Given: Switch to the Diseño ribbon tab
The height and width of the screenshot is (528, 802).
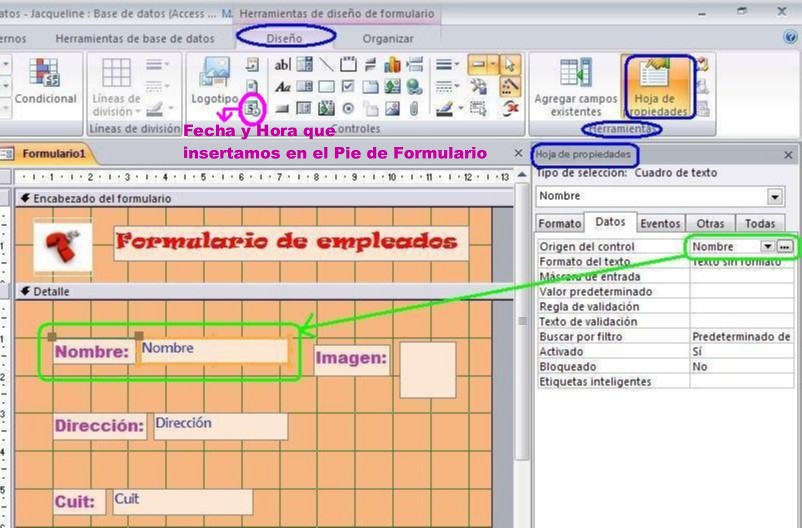Looking at the screenshot, I should 284,38.
